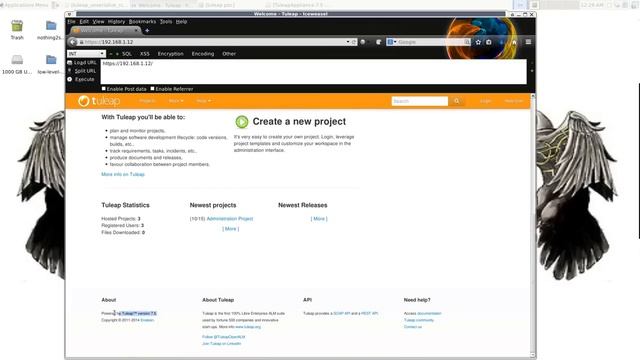Open the documentation link under Need help
Image resolution: width=640 pixels, height=360 pixels.
(429, 313)
